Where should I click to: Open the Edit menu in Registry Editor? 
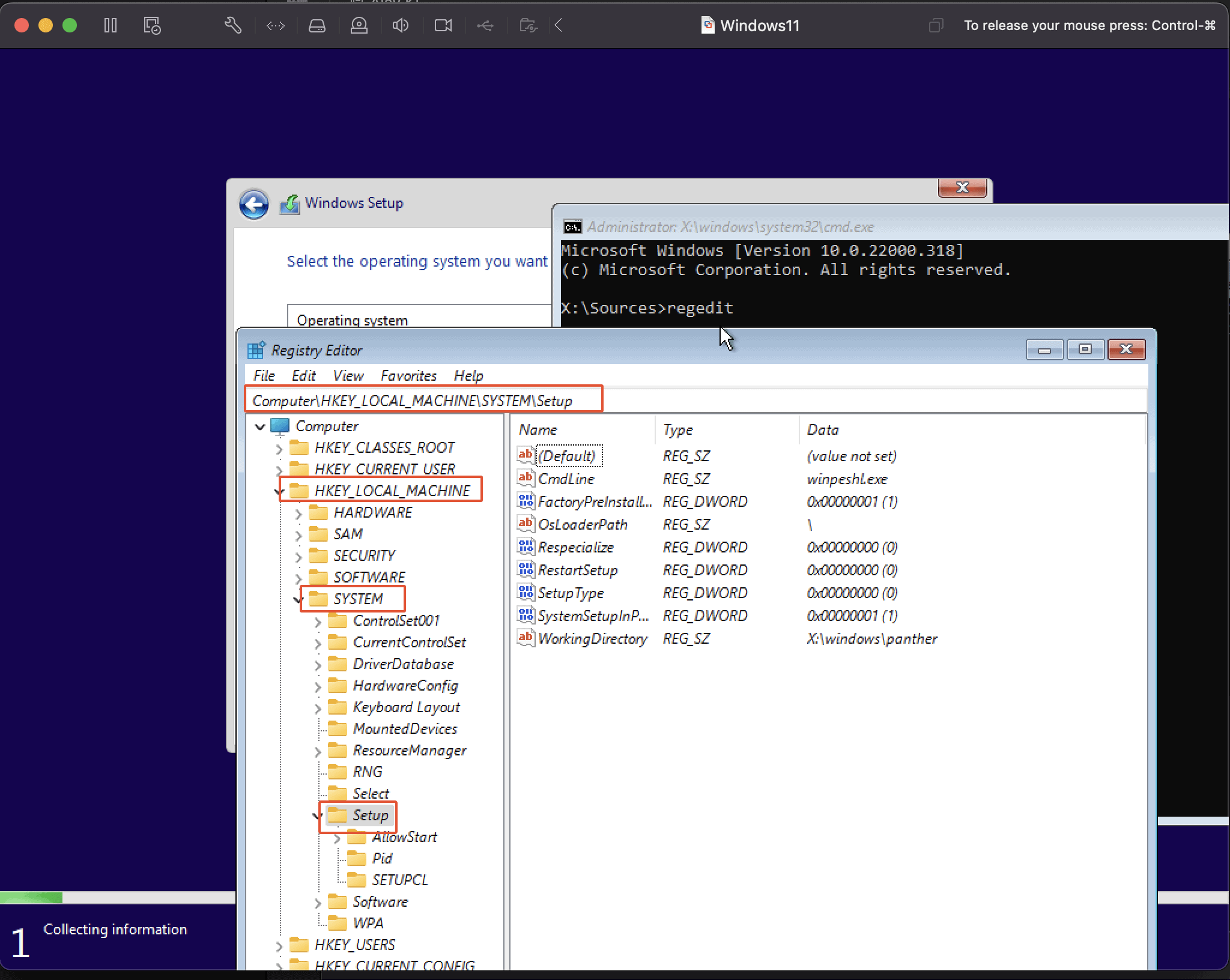point(304,376)
